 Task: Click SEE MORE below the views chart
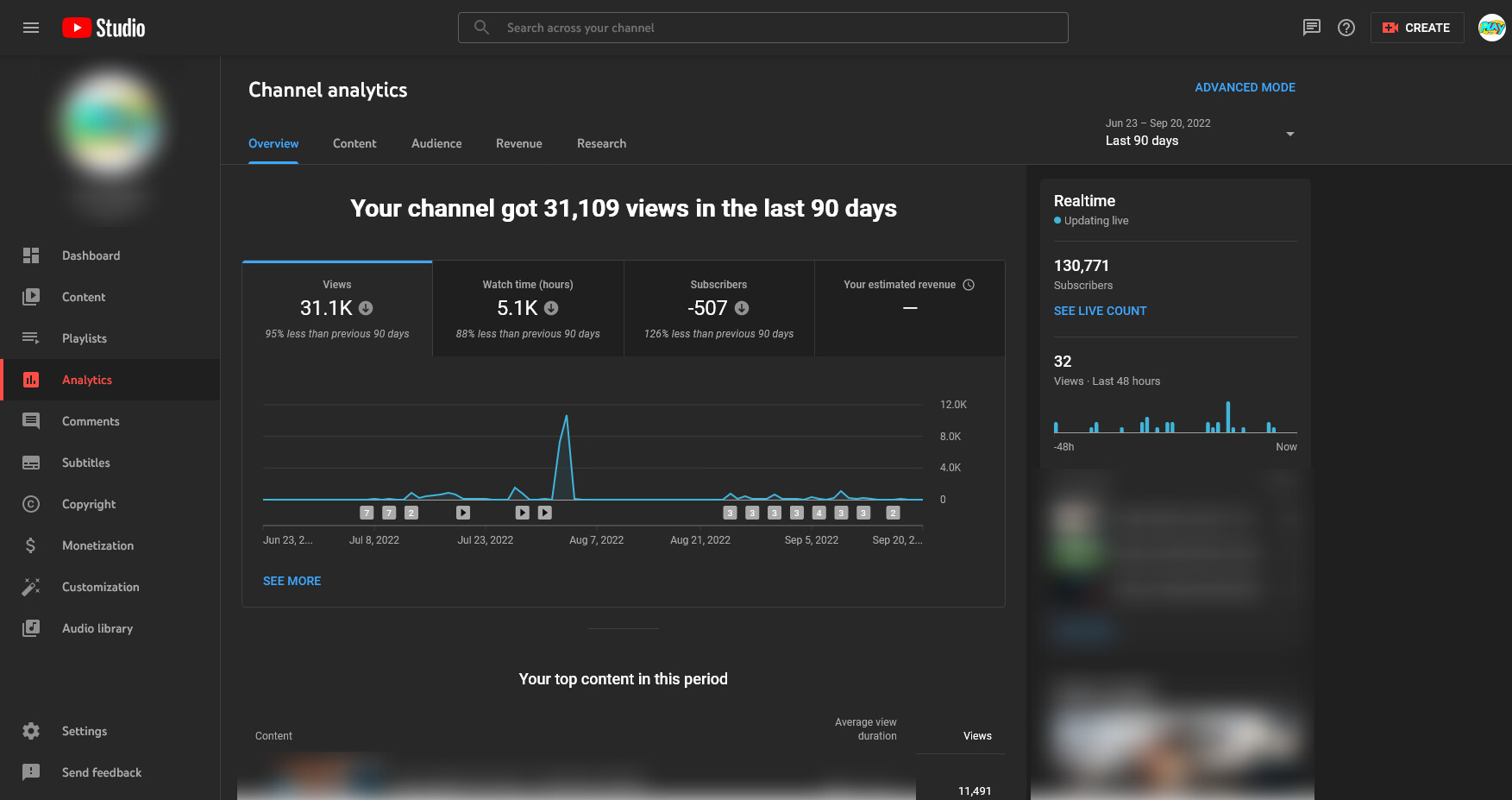pos(292,581)
